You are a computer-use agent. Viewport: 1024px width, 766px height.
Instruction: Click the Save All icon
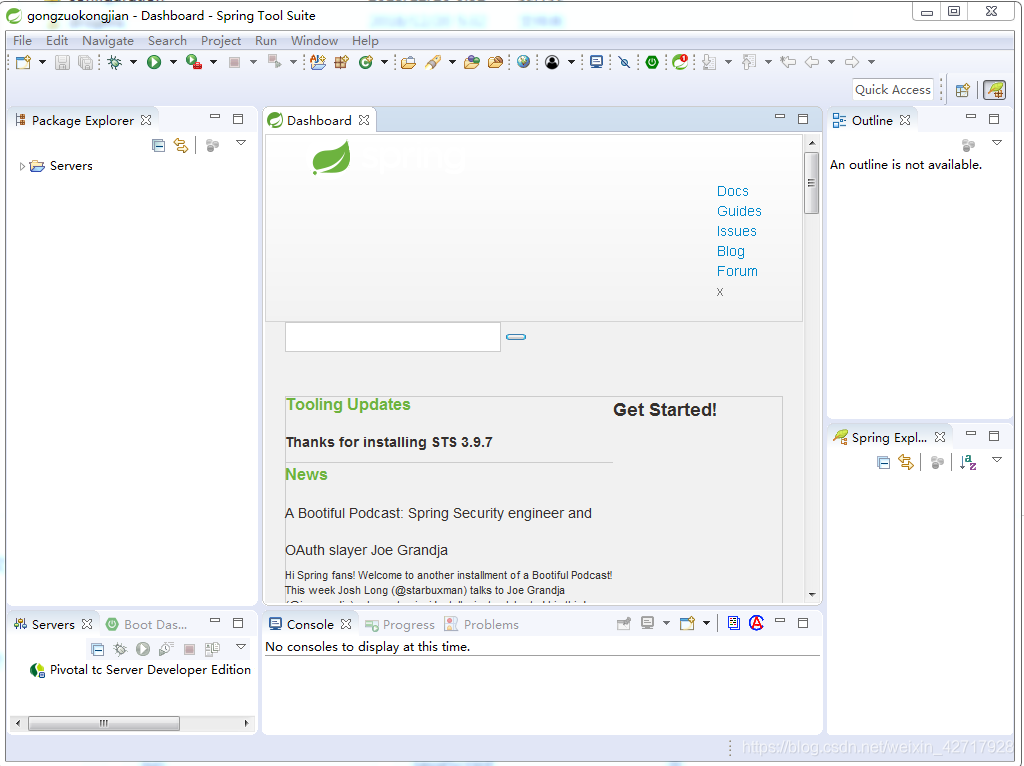[x=85, y=62]
